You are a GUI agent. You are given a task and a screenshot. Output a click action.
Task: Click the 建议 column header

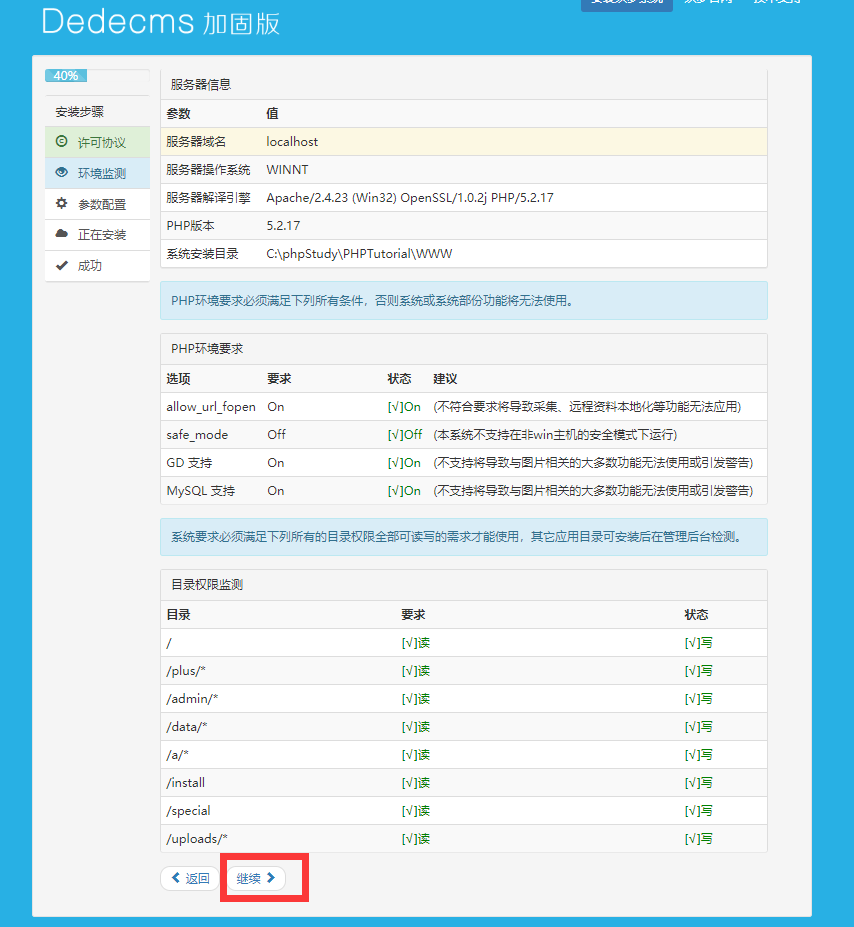click(445, 379)
